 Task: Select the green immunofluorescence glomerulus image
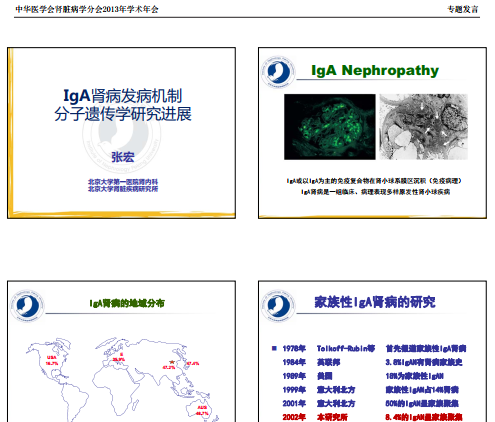(330, 127)
